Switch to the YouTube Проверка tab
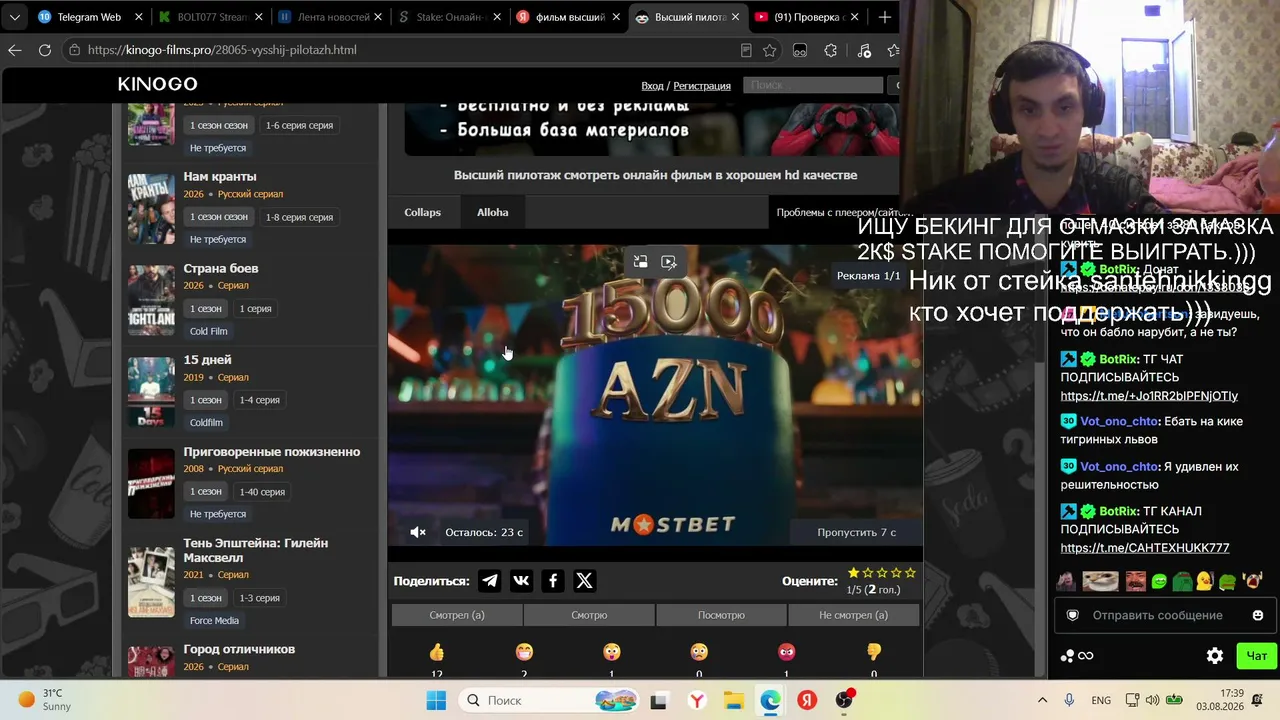Viewport: 1280px width, 720px height. (x=808, y=17)
